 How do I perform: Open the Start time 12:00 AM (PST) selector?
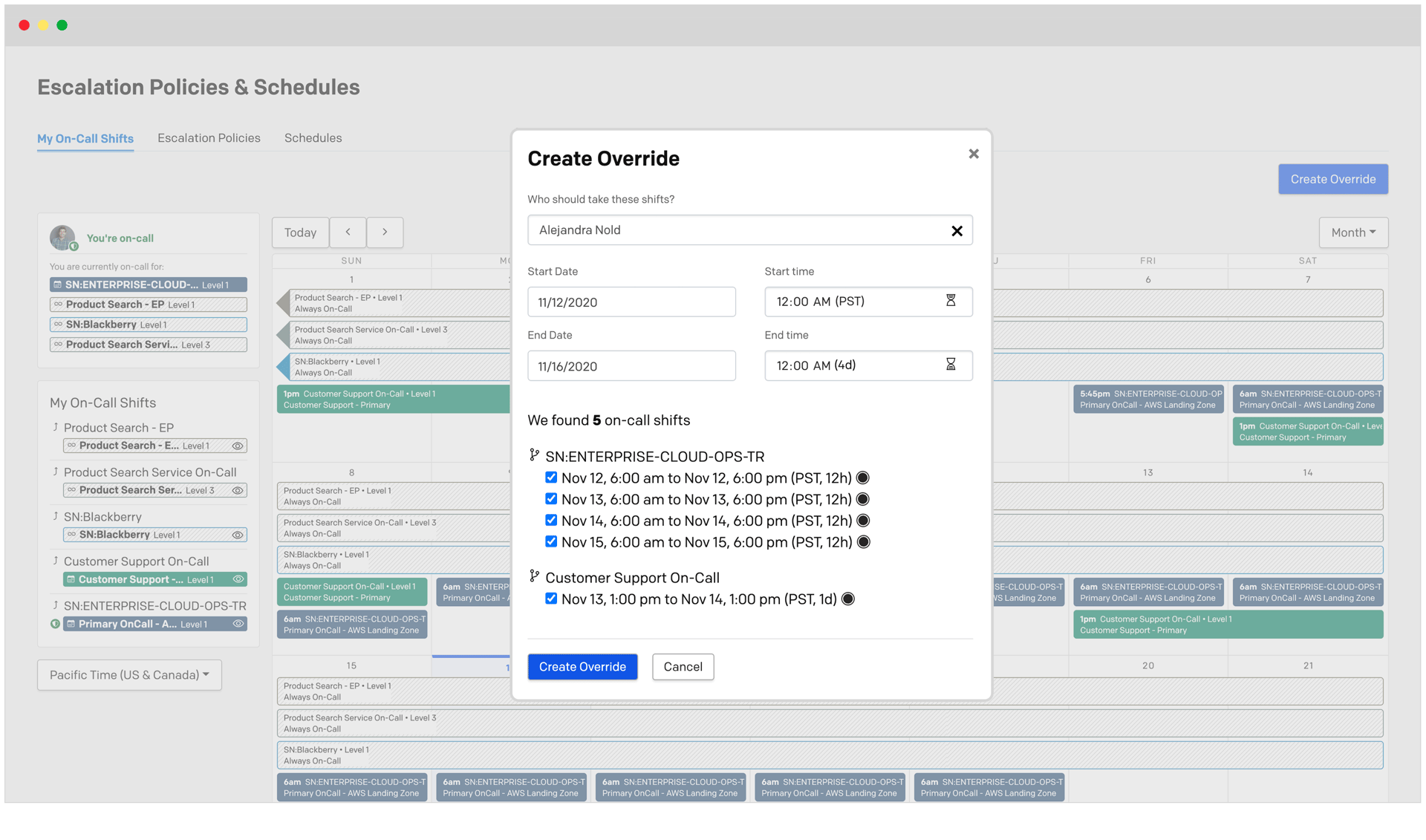point(854,302)
